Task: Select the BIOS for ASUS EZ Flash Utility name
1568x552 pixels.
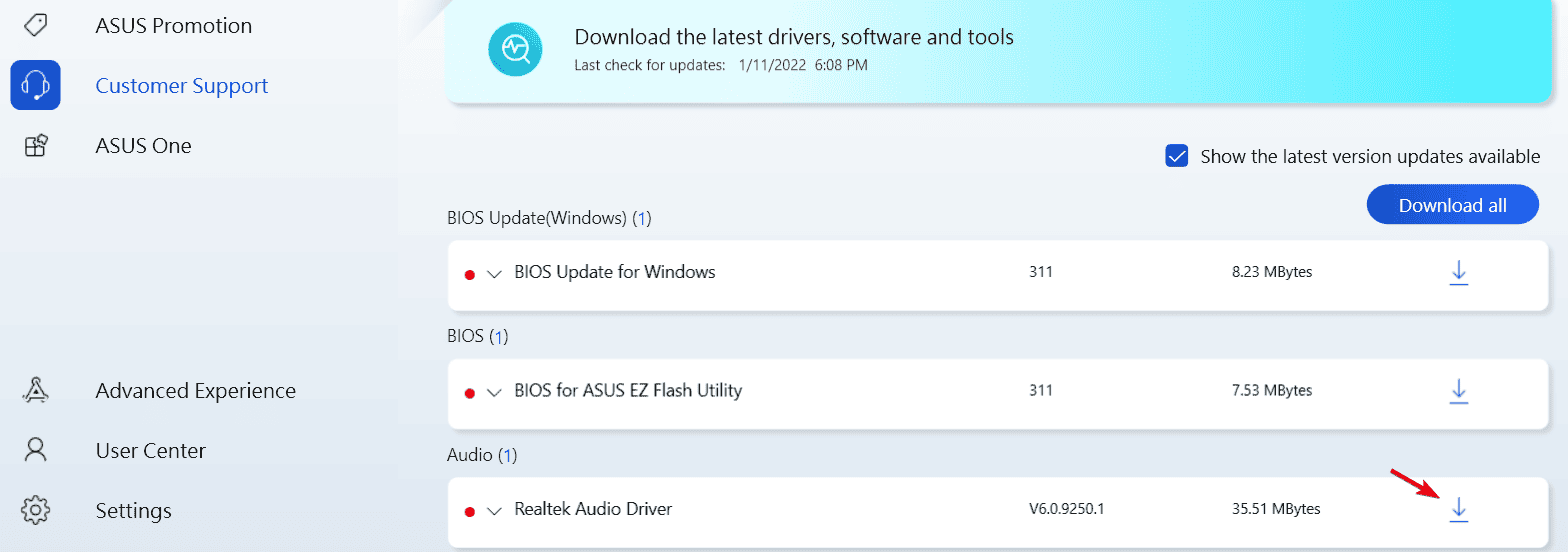Action: 628,390
